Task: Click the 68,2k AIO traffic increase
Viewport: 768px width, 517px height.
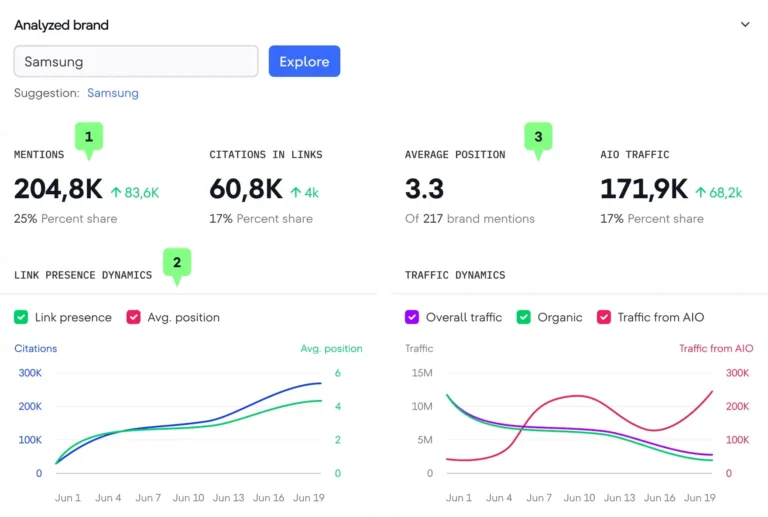Action: coord(719,192)
